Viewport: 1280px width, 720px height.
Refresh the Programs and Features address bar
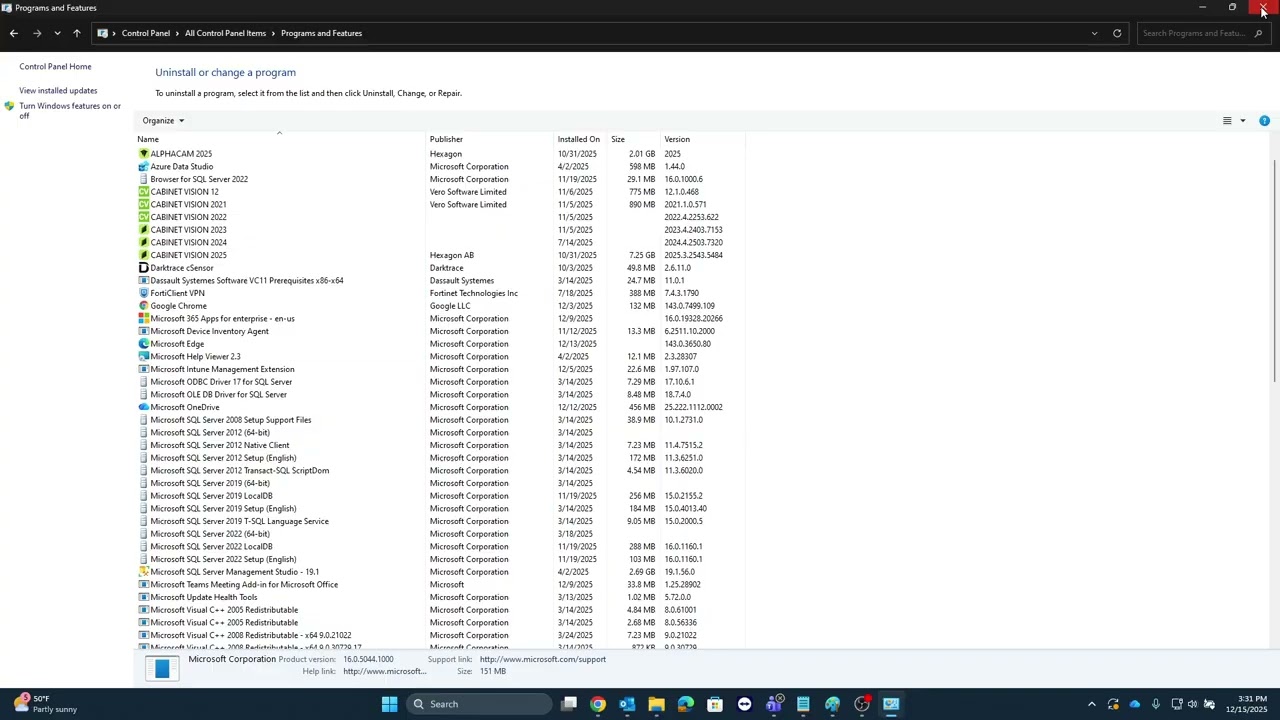click(x=1117, y=33)
